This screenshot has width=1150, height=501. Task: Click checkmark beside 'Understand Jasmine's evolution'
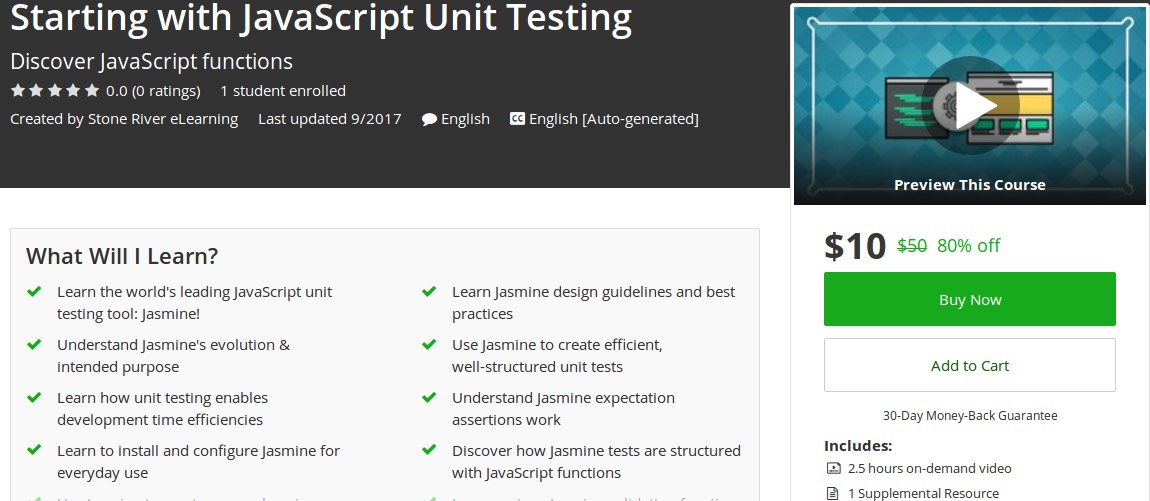[34, 344]
